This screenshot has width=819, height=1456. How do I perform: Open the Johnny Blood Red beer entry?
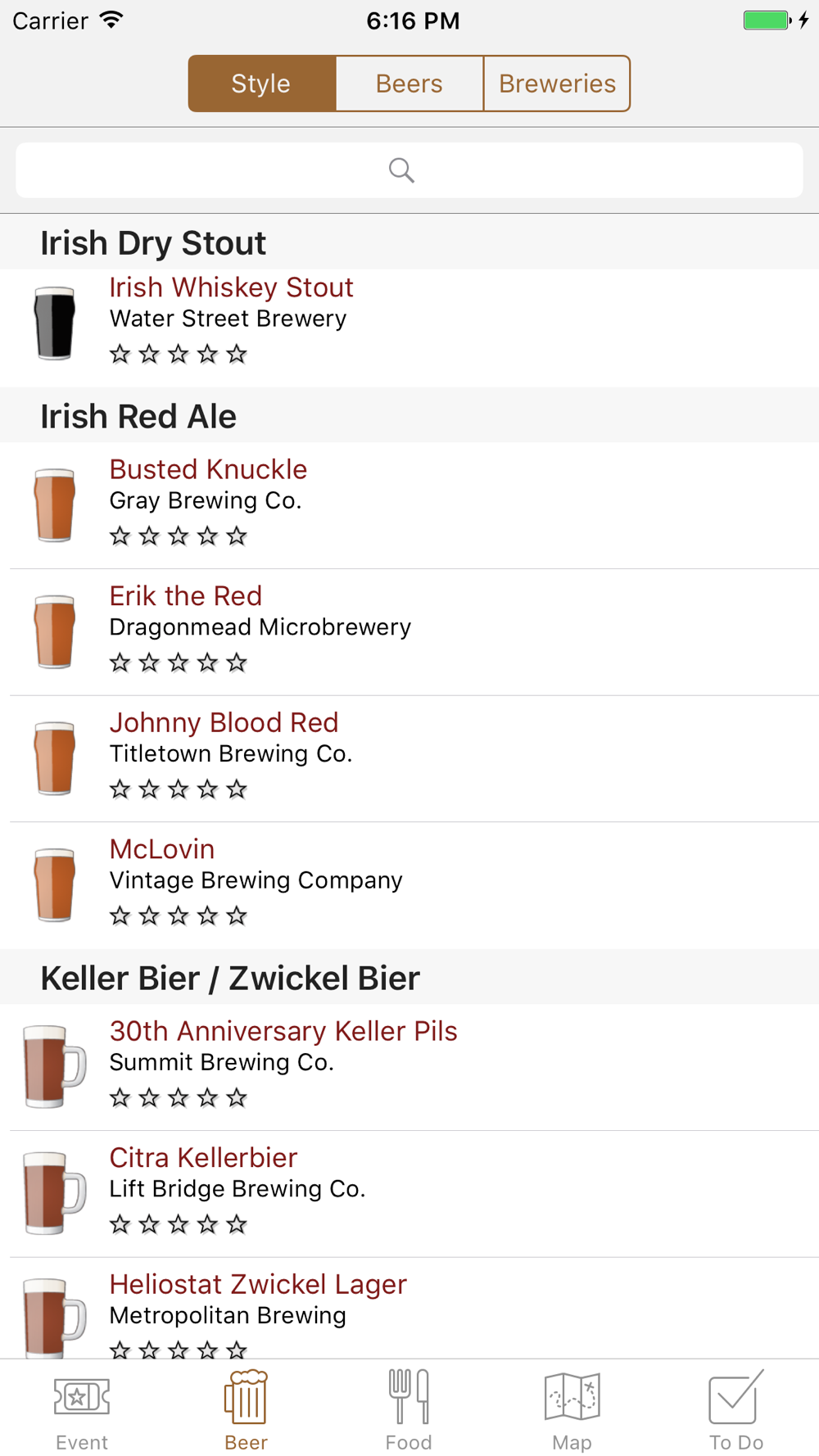[x=409, y=759]
